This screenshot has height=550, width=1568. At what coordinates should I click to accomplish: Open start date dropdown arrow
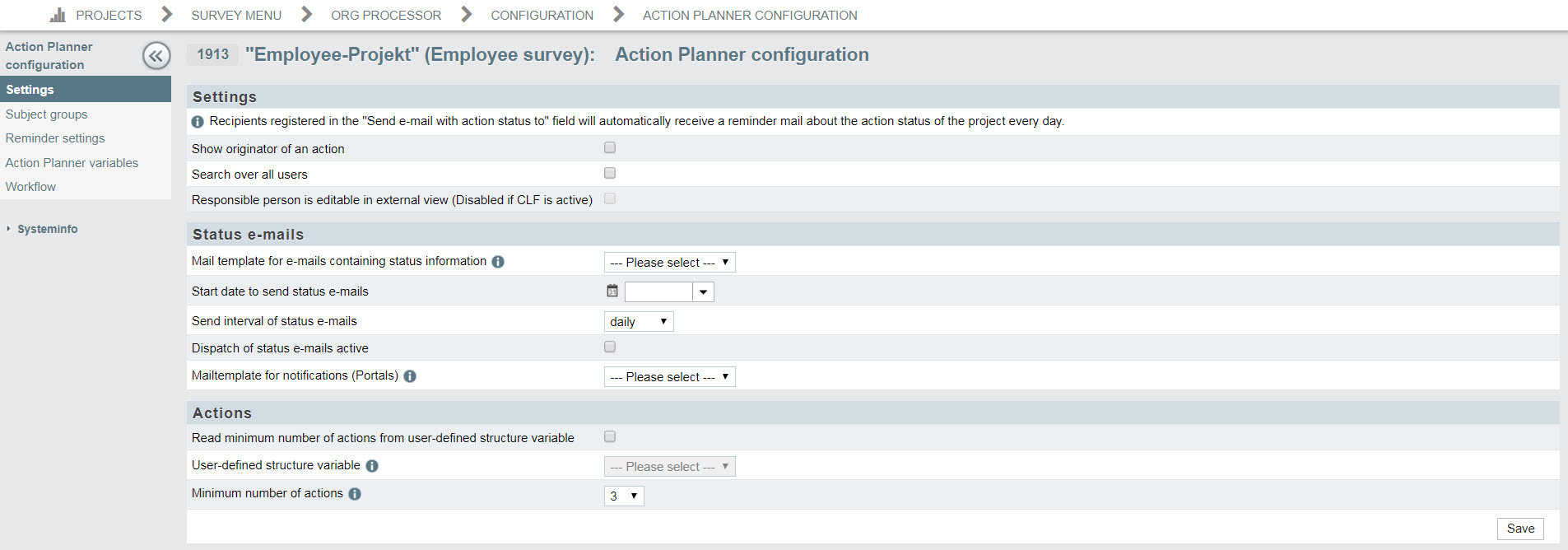[x=703, y=292]
